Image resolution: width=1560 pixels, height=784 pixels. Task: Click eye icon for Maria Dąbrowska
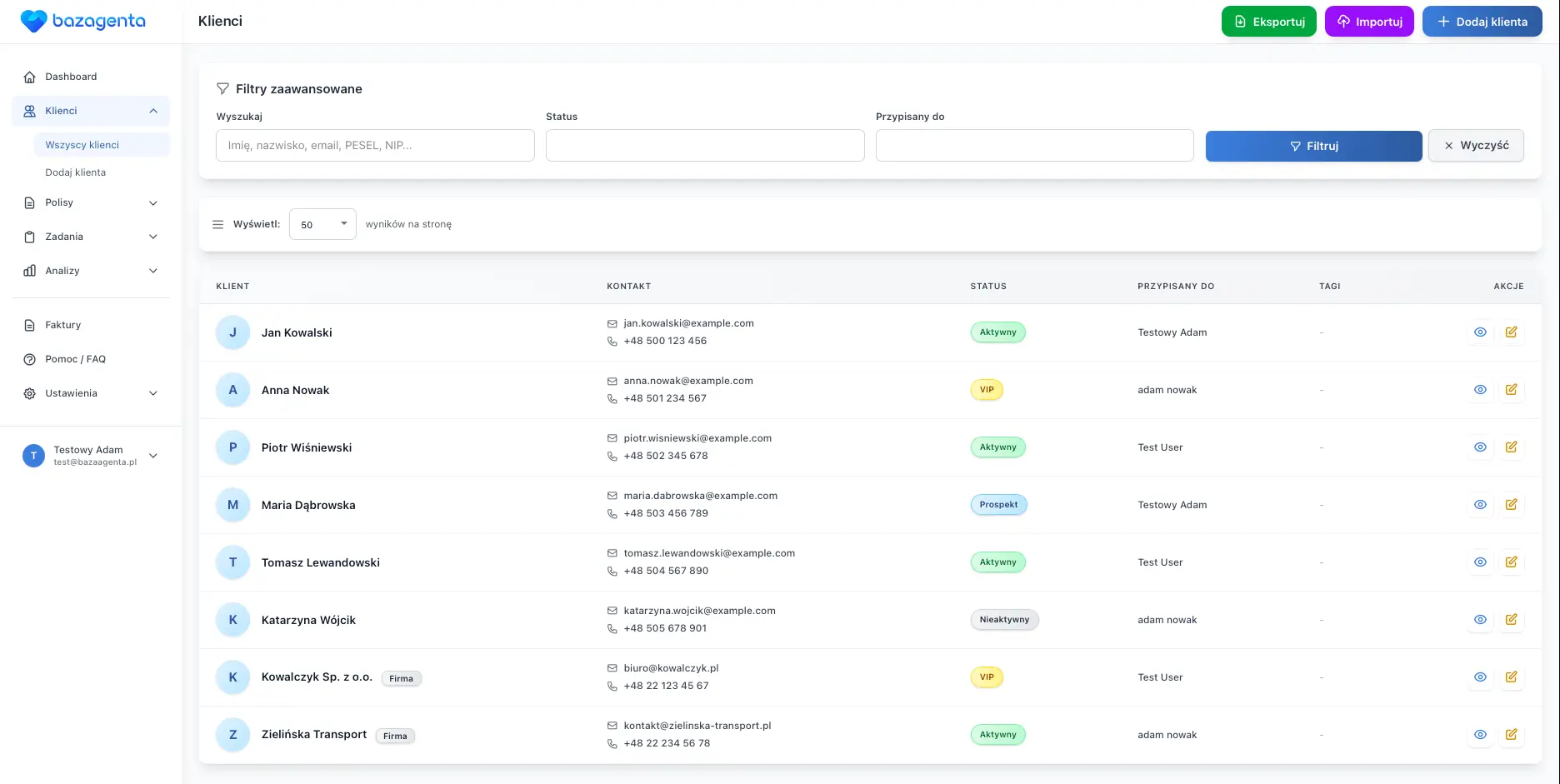pyautogui.click(x=1480, y=505)
